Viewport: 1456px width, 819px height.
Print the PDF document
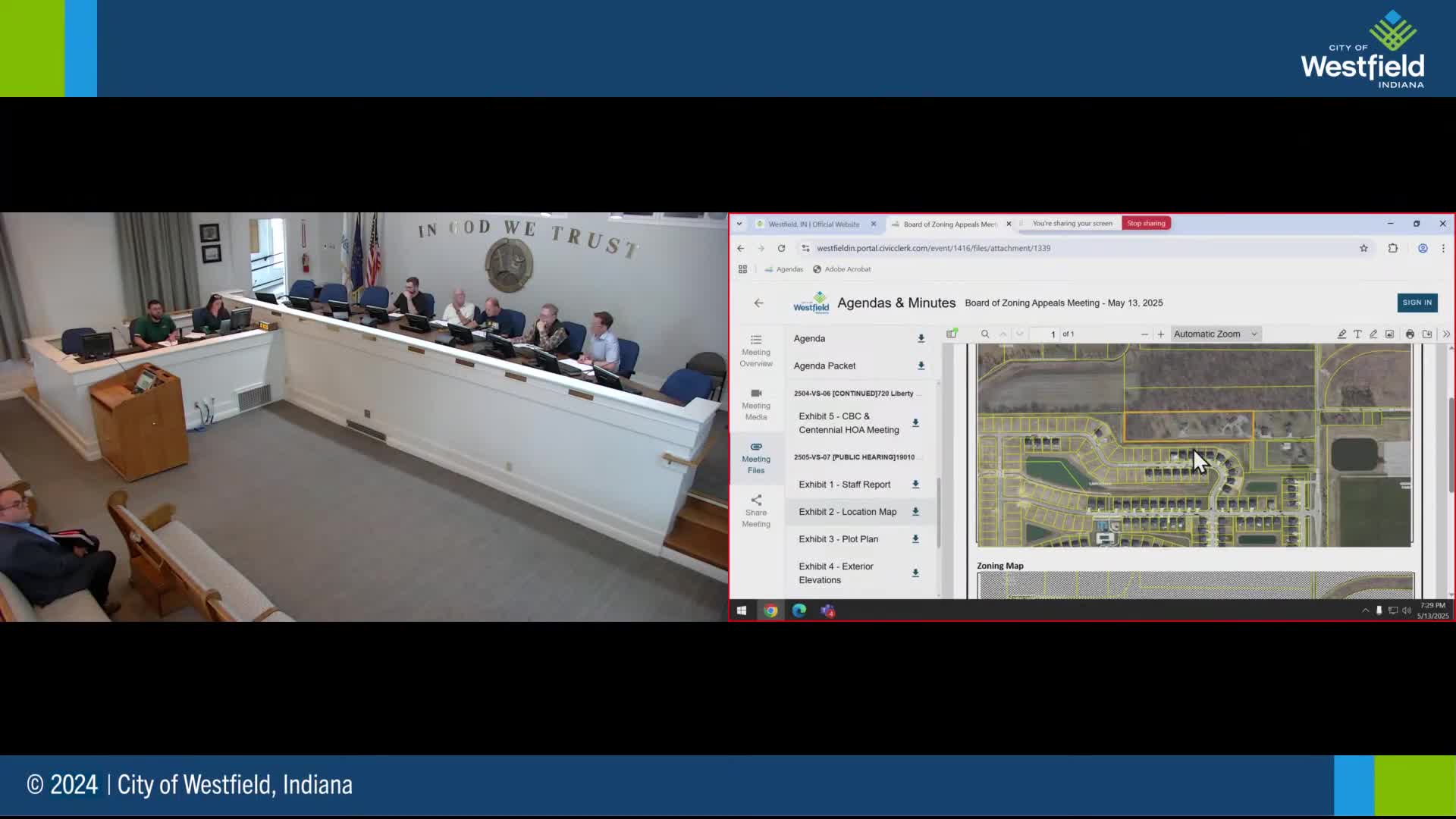tap(1410, 334)
